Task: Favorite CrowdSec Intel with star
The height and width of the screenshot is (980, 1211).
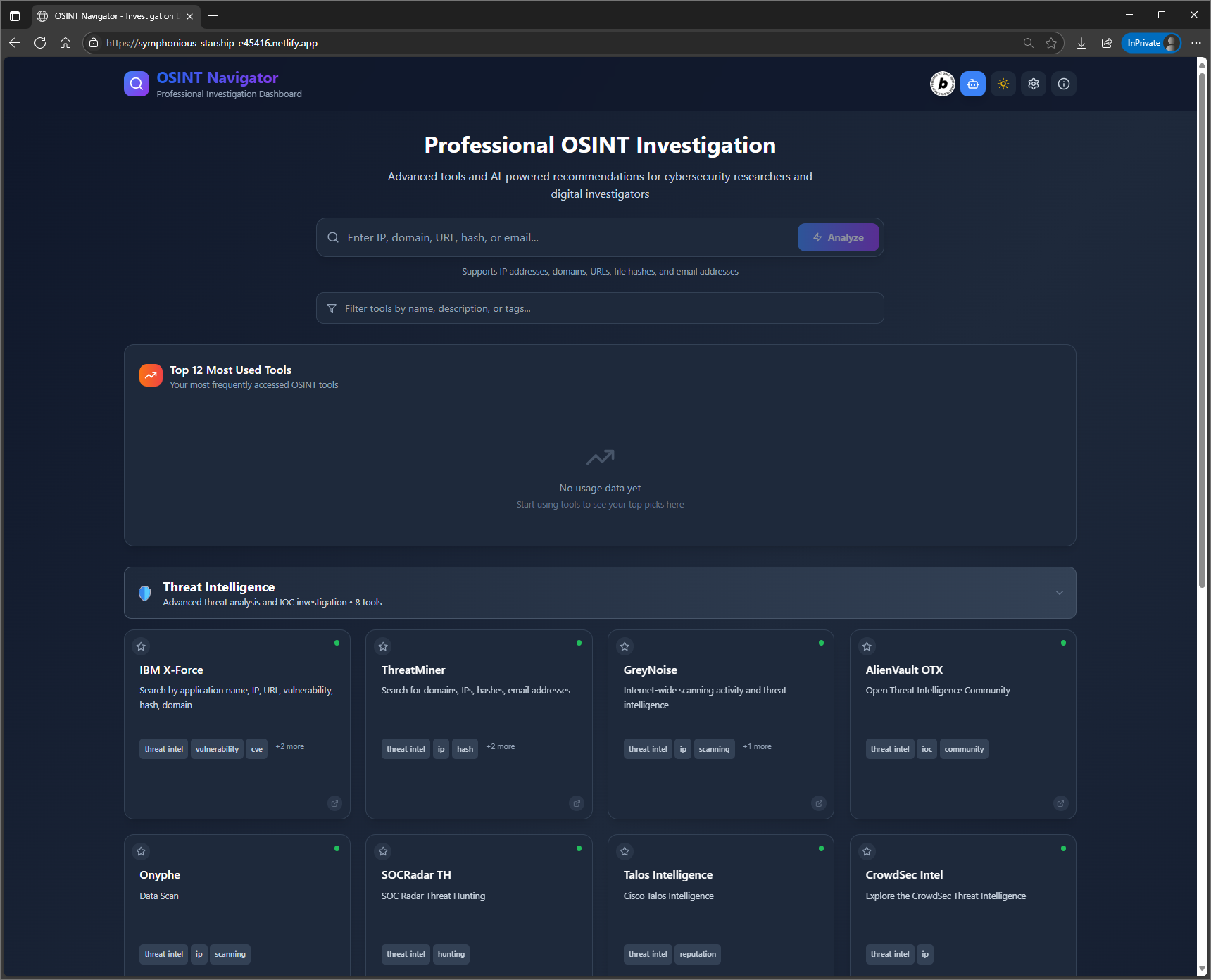Action: (867, 851)
